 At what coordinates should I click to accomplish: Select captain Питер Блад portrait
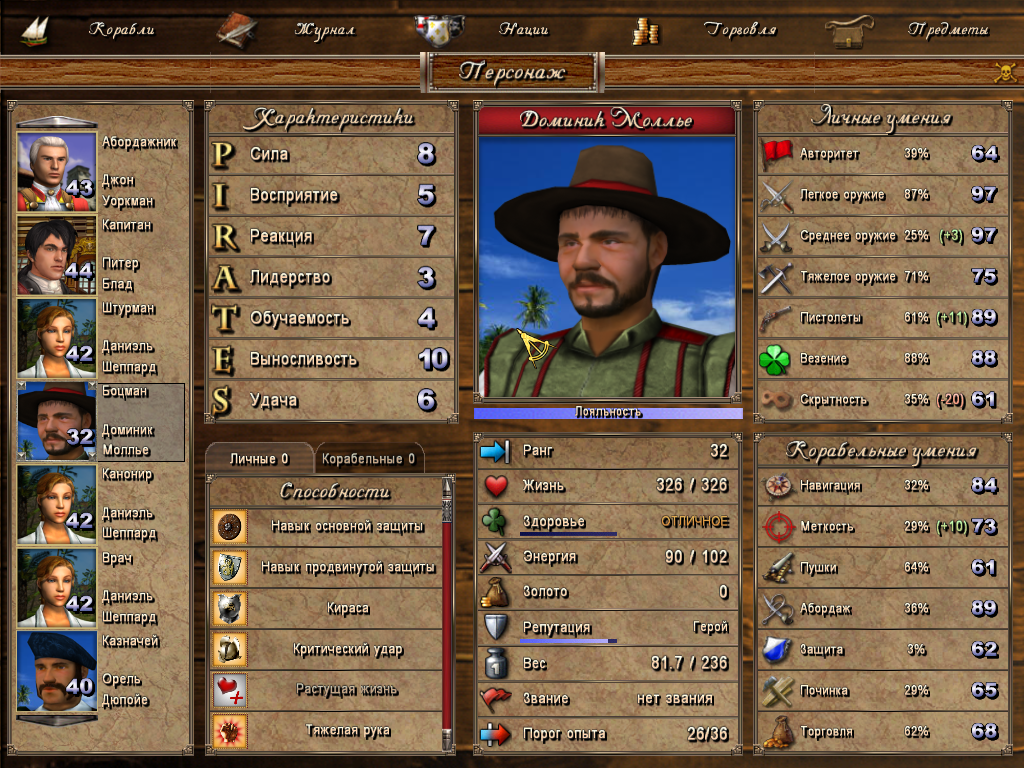(57, 255)
